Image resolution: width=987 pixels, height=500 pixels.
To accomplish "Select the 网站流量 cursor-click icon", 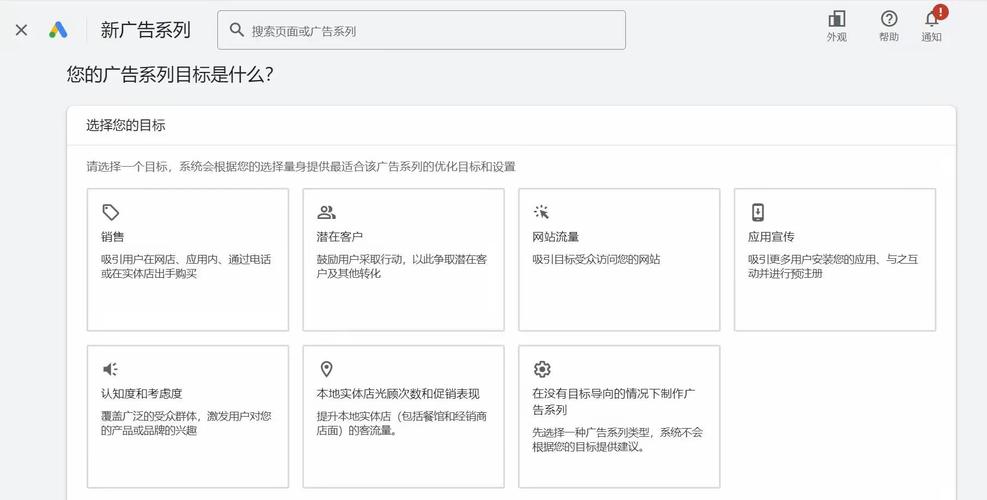I will [x=541, y=212].
